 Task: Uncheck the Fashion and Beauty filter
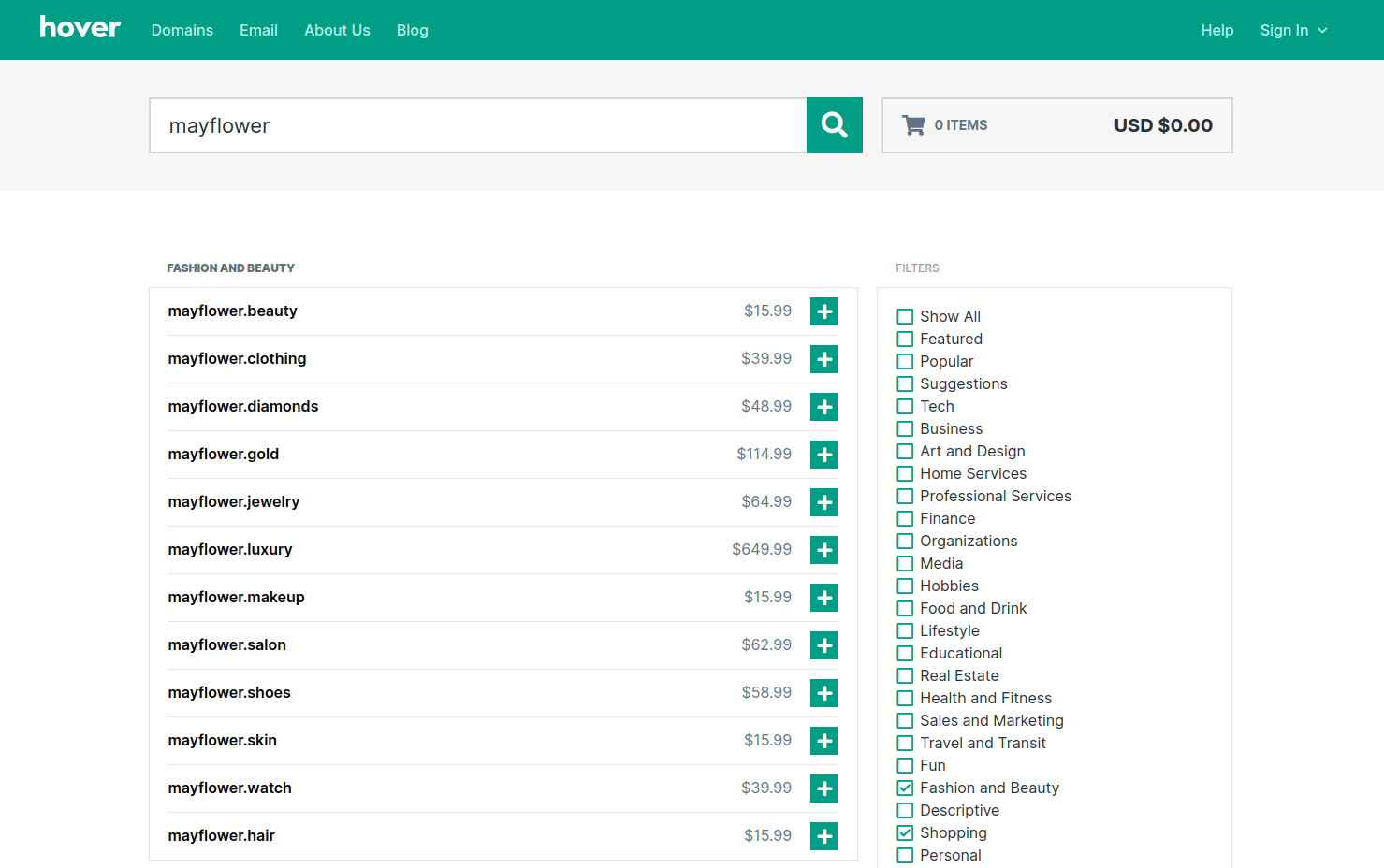[905, 788]
